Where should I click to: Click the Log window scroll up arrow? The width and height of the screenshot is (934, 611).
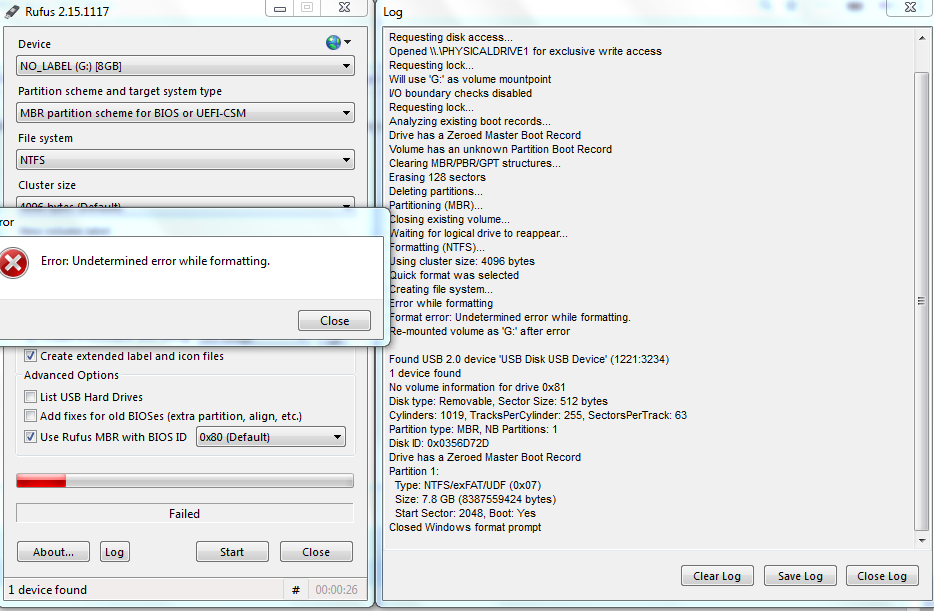click(921, 38)
